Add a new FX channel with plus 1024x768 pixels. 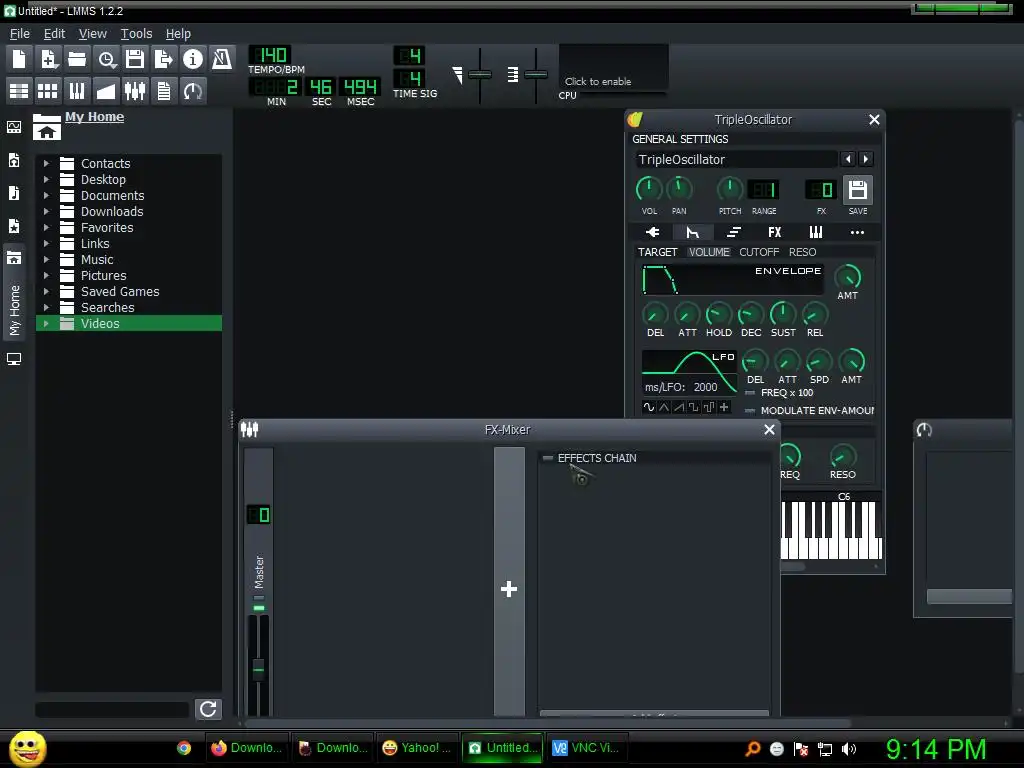point(509,589)
